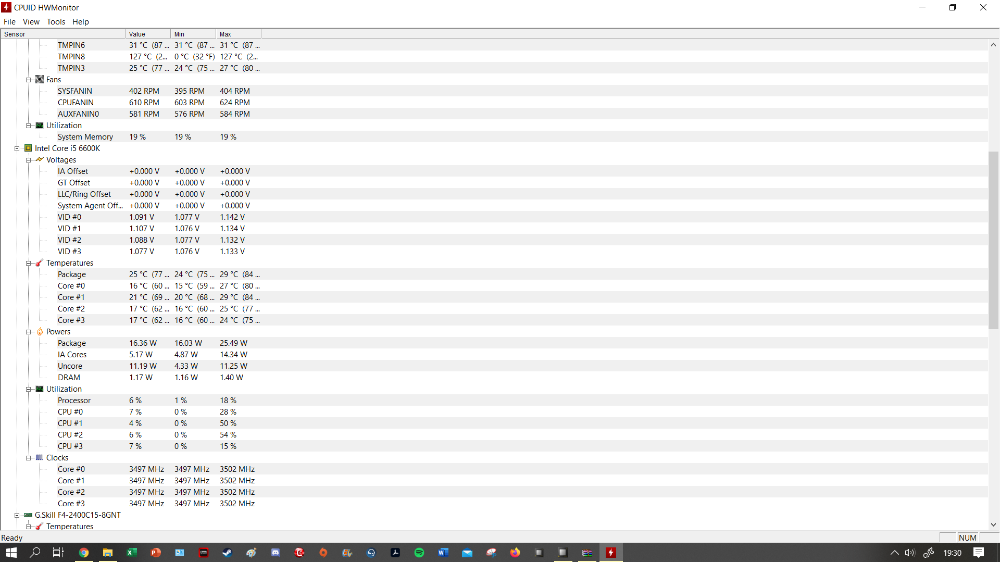Click the Max column header
This screenshot has height=562, width=1000.
239,34
